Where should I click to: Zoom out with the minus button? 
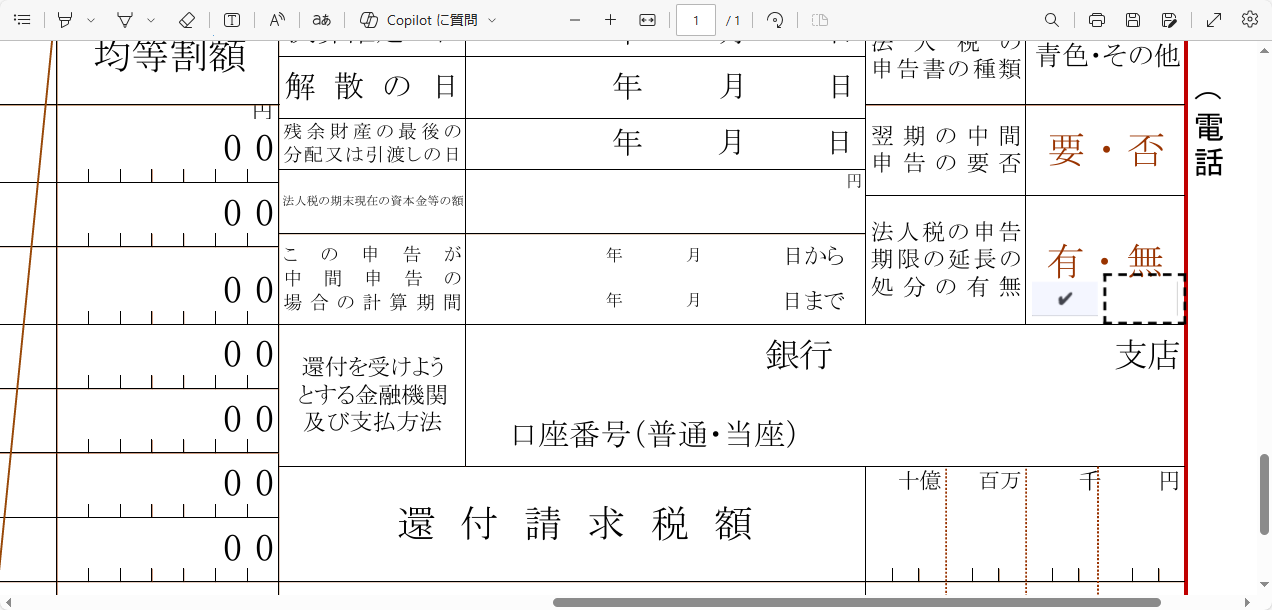point(574,20)
